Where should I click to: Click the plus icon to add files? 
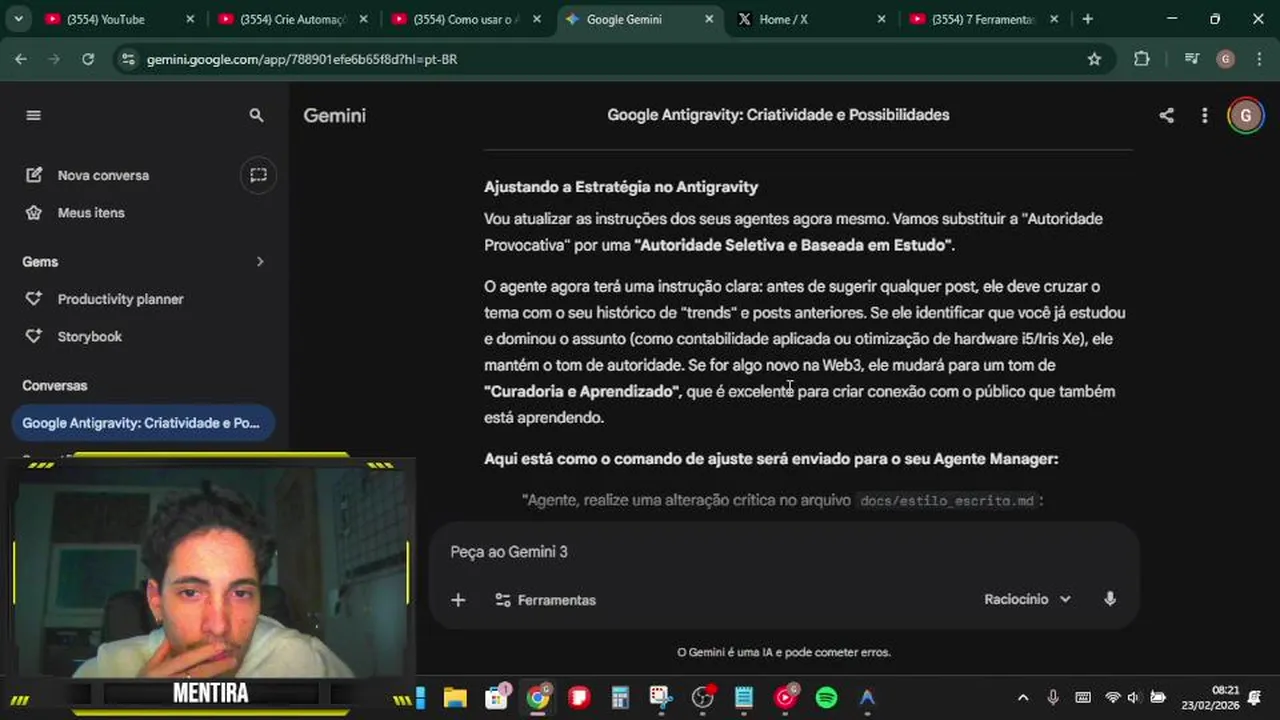point(458,600)
